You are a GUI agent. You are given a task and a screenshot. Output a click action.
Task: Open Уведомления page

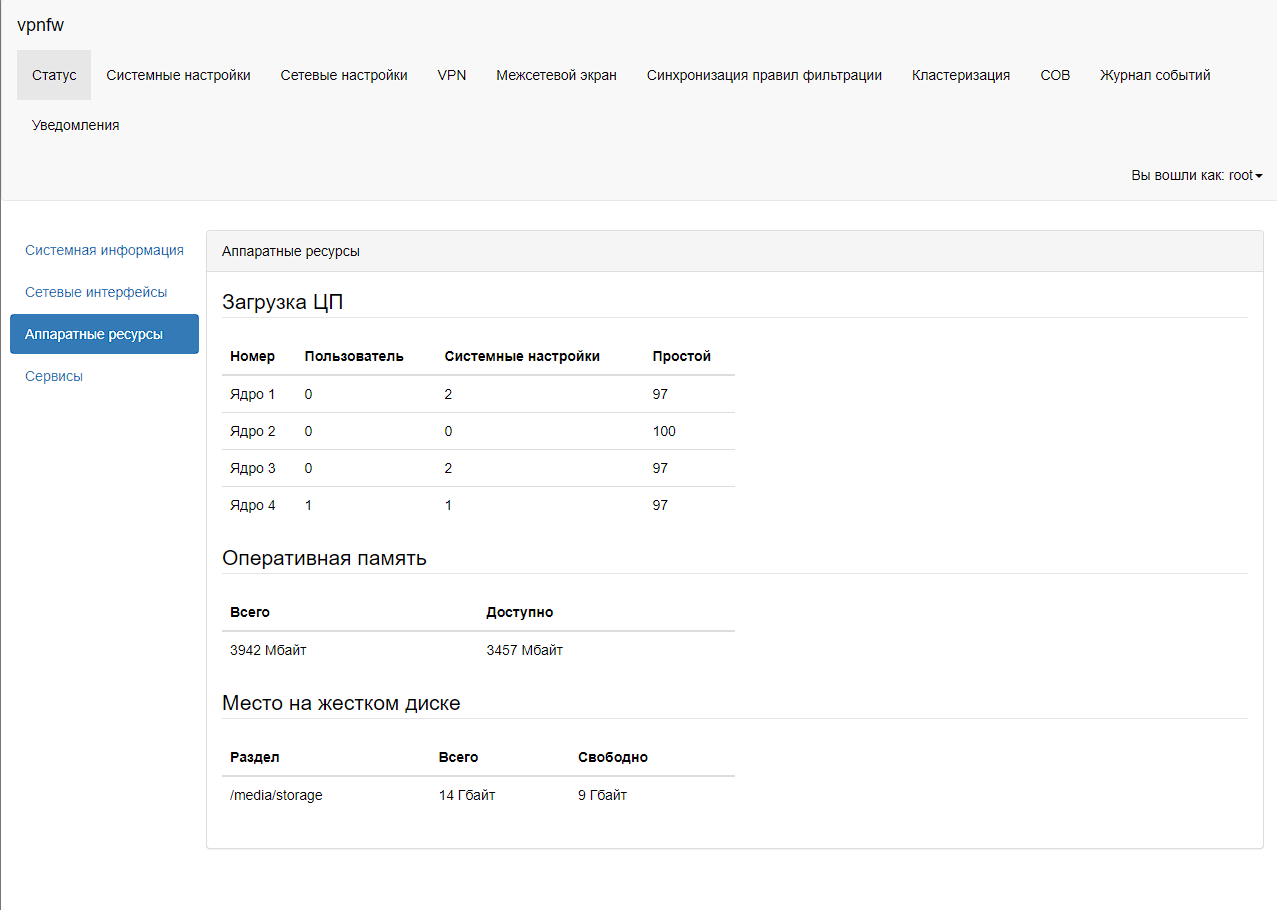[x=75, y=125]
